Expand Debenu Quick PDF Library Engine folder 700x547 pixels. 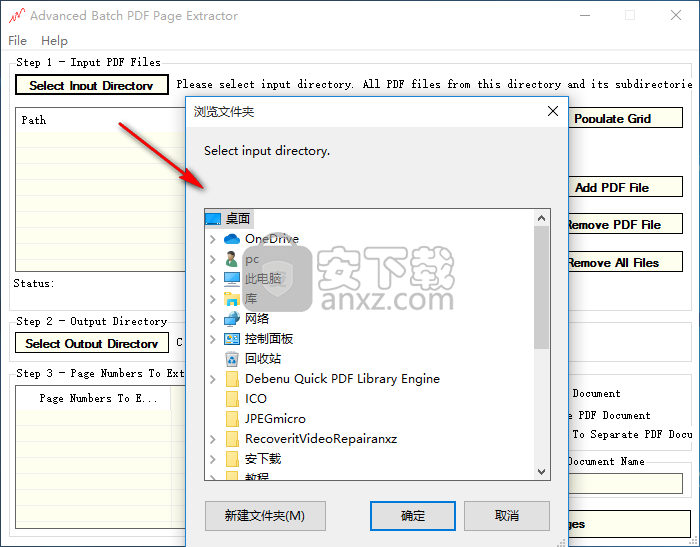click(x=213, y=379)
